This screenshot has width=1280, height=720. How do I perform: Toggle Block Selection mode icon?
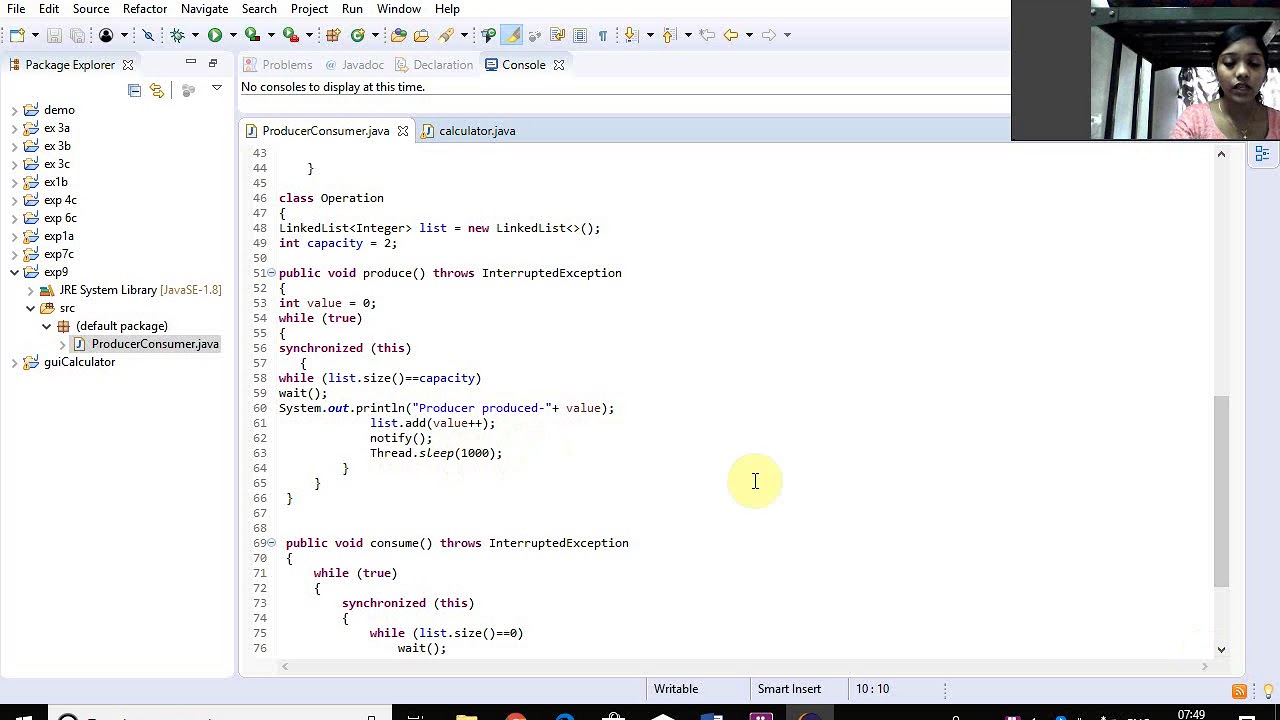pyautogui.click(x=580, y=35)
